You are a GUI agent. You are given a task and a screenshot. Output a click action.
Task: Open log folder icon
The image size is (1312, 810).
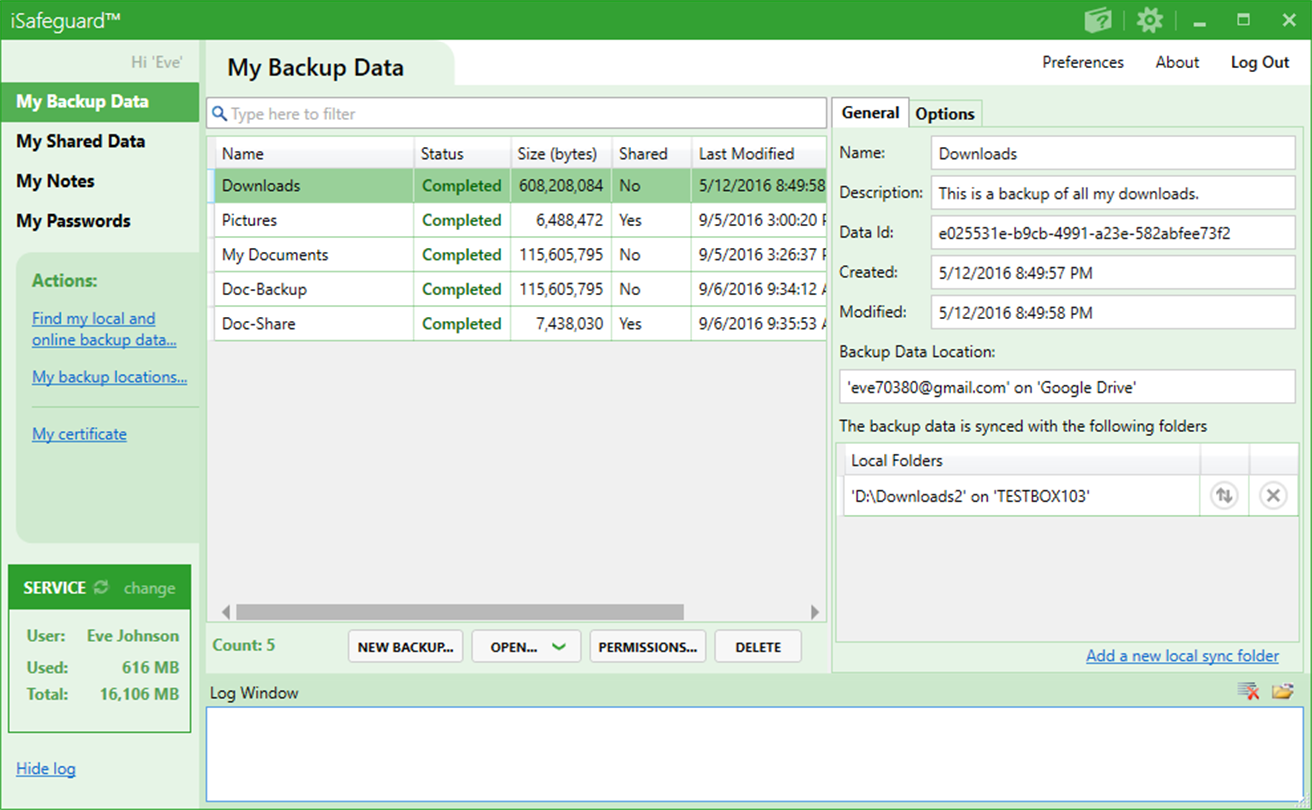(x=1283, y=692)
